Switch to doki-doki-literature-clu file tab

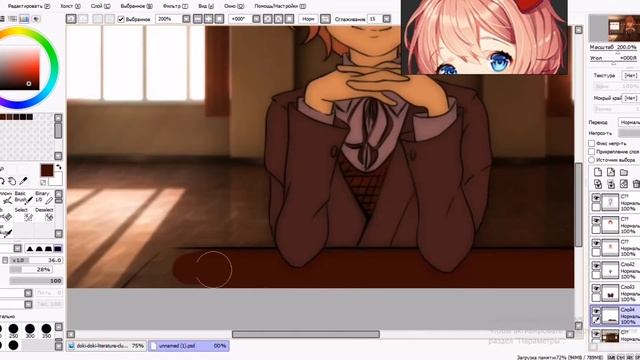(x=107, y=346)
